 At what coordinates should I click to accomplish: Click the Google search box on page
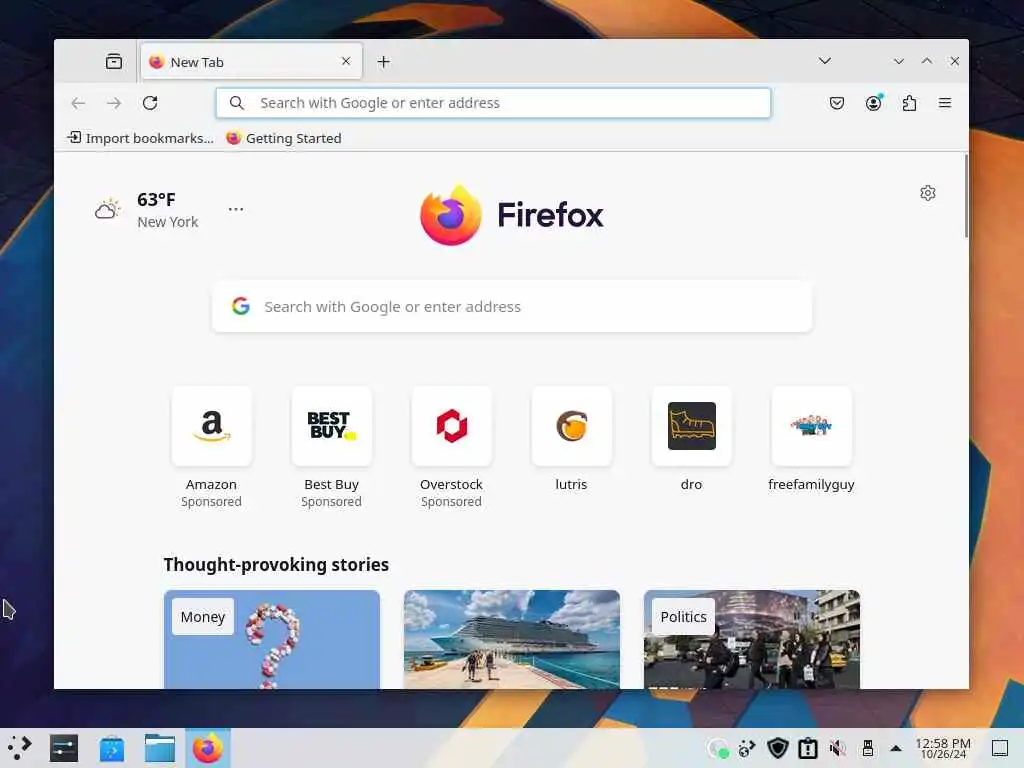(512, 306)
